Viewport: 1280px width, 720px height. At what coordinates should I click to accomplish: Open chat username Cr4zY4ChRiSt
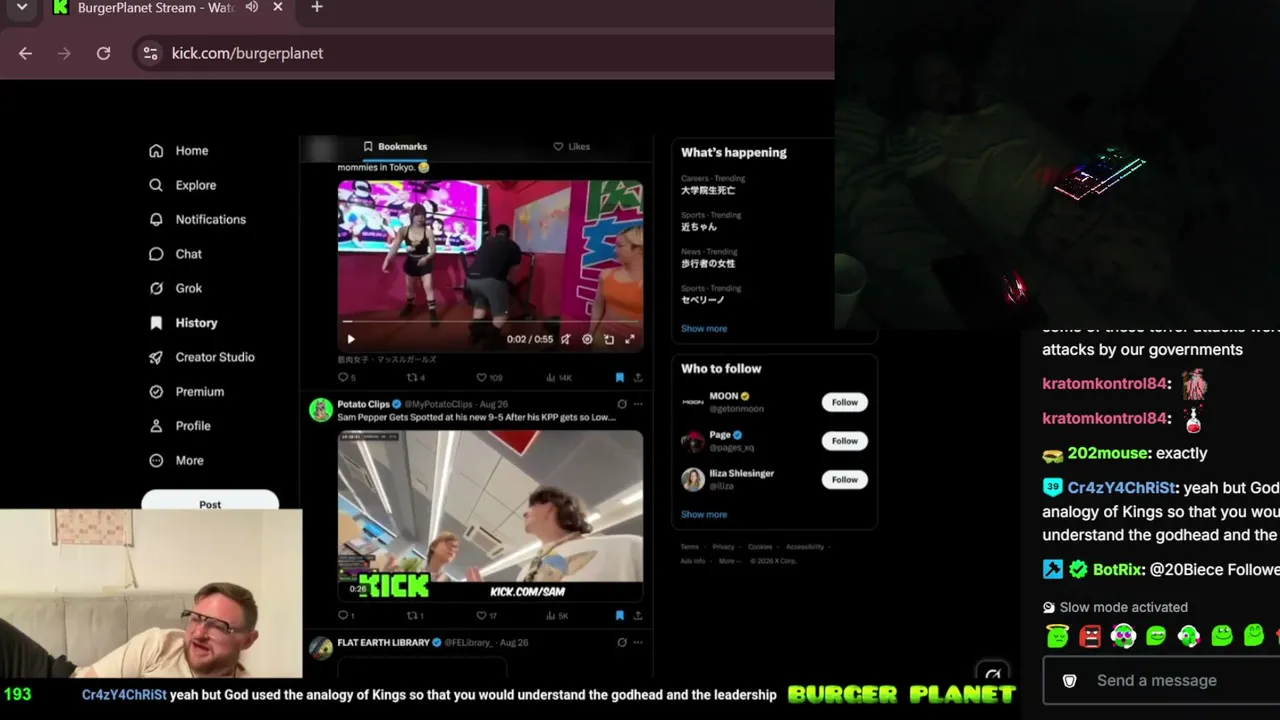tap(1121, 488)
